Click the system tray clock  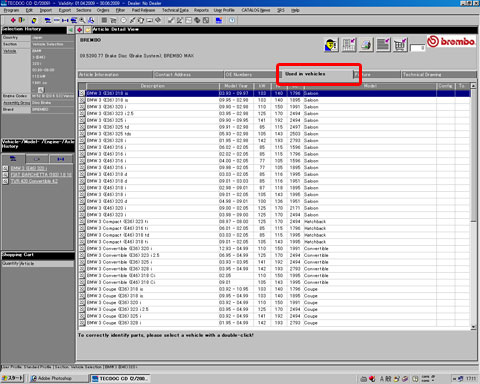tap(471, 379)
